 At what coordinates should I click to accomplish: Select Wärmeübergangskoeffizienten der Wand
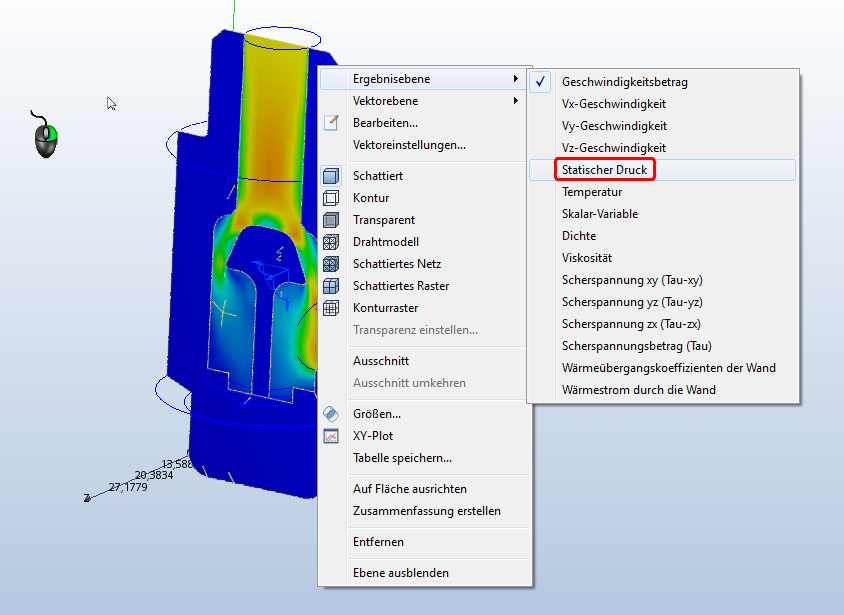pos(663,369)
